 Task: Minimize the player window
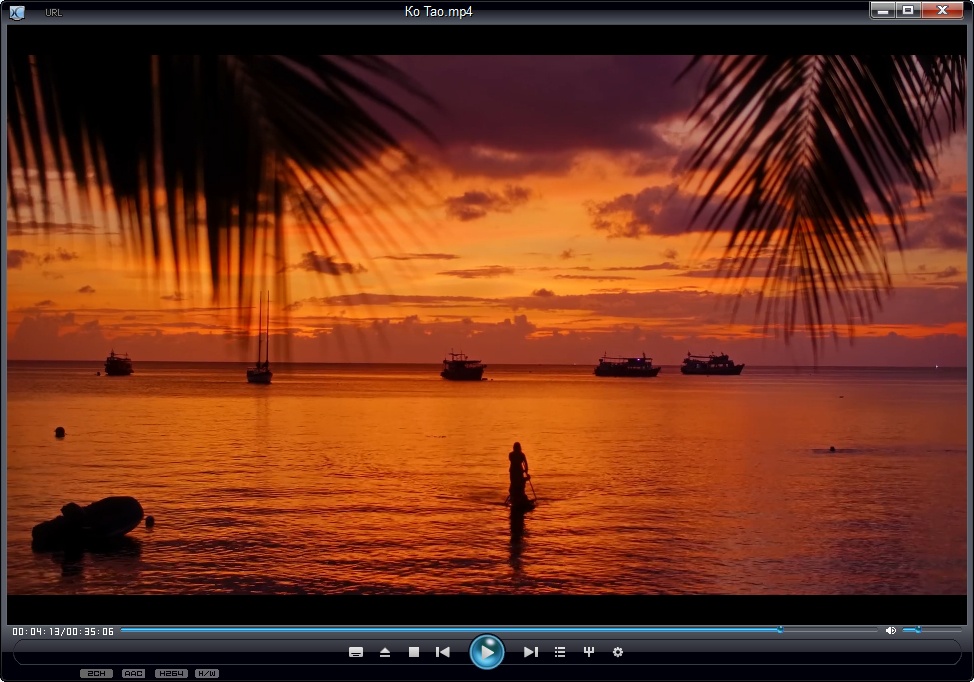tap(882, 10)
